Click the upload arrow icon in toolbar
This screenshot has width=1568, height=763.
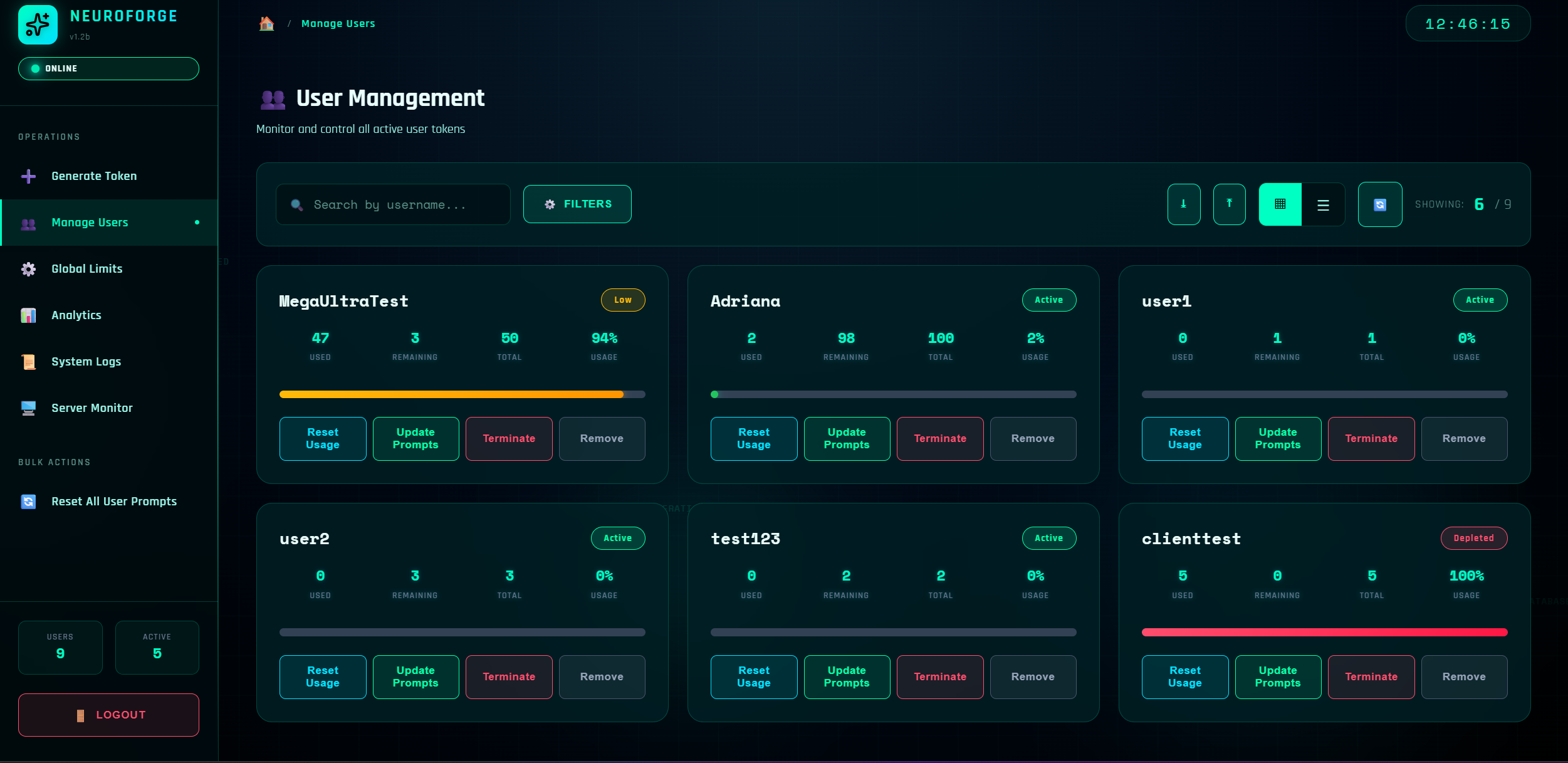click(x=1229, y=204)
